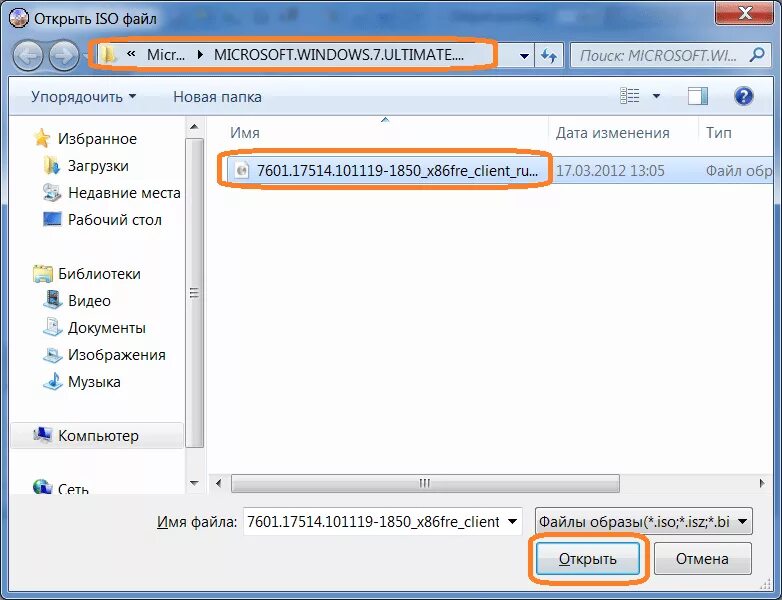Toggle the preview pane icon
The height and width of the screenshot is (600, 782).
pos(698,96)
